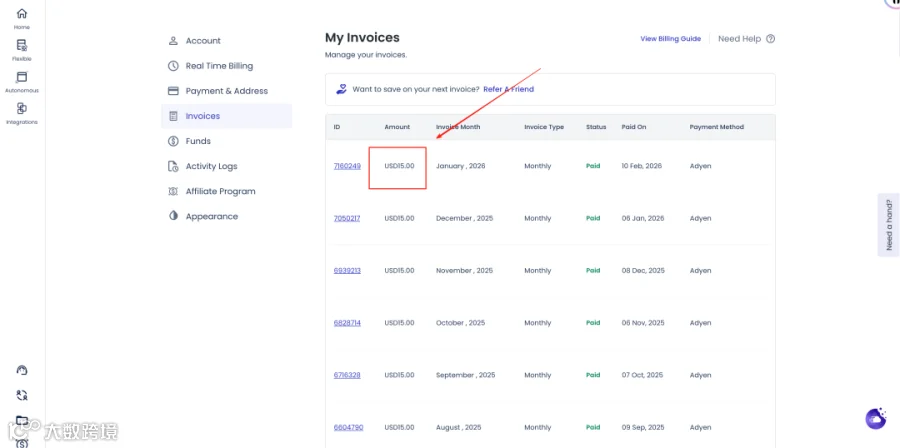Open invoice 6604790
The height and width of the screenshot is (448, 900).
click(x=348, y=427)
